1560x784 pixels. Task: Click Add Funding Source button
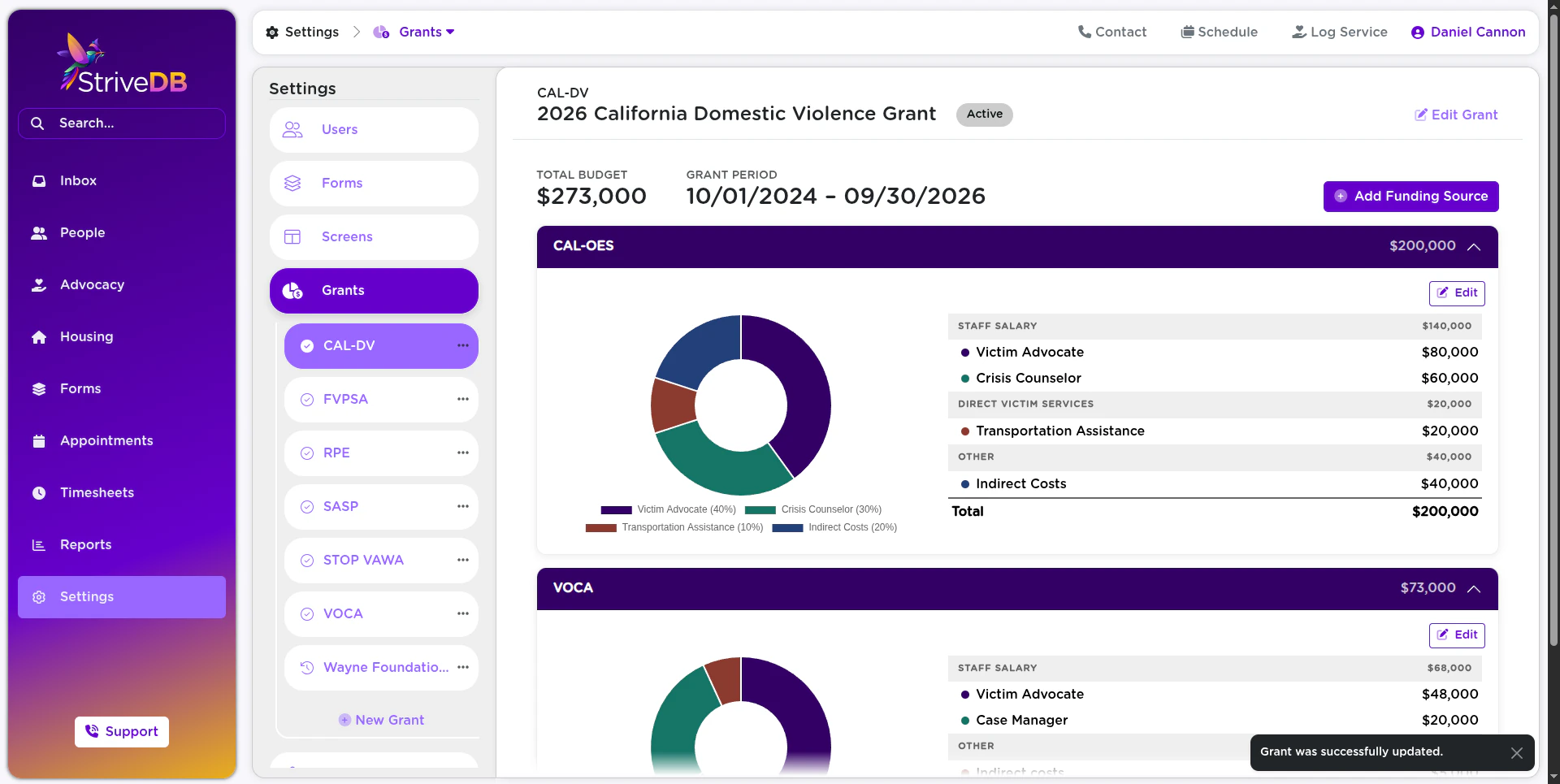click(x=1410, y=197)
